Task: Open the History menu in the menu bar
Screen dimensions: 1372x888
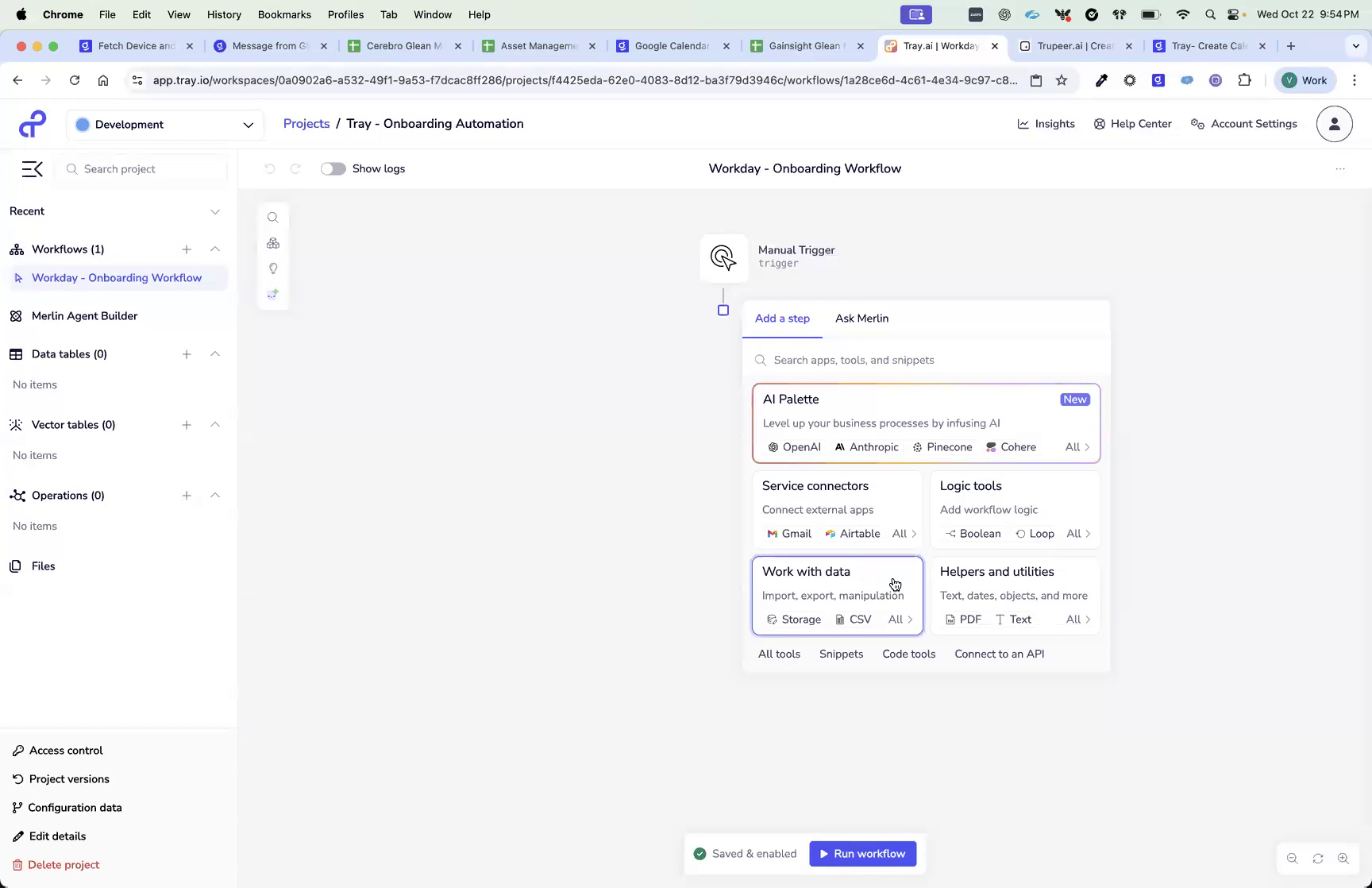Action: tap(224, 14)
